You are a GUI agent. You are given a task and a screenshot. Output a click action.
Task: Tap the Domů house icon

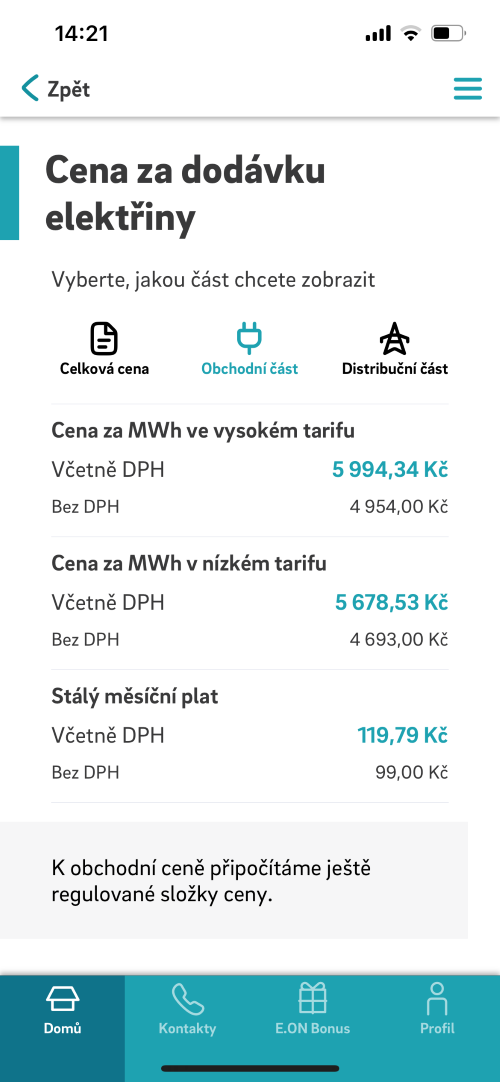tap(63, 999)
